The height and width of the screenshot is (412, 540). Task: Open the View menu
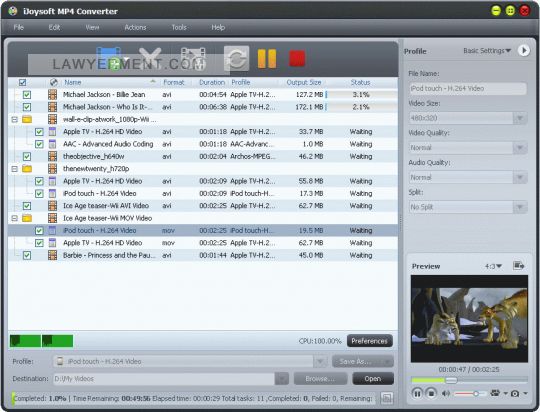(92, 27)
